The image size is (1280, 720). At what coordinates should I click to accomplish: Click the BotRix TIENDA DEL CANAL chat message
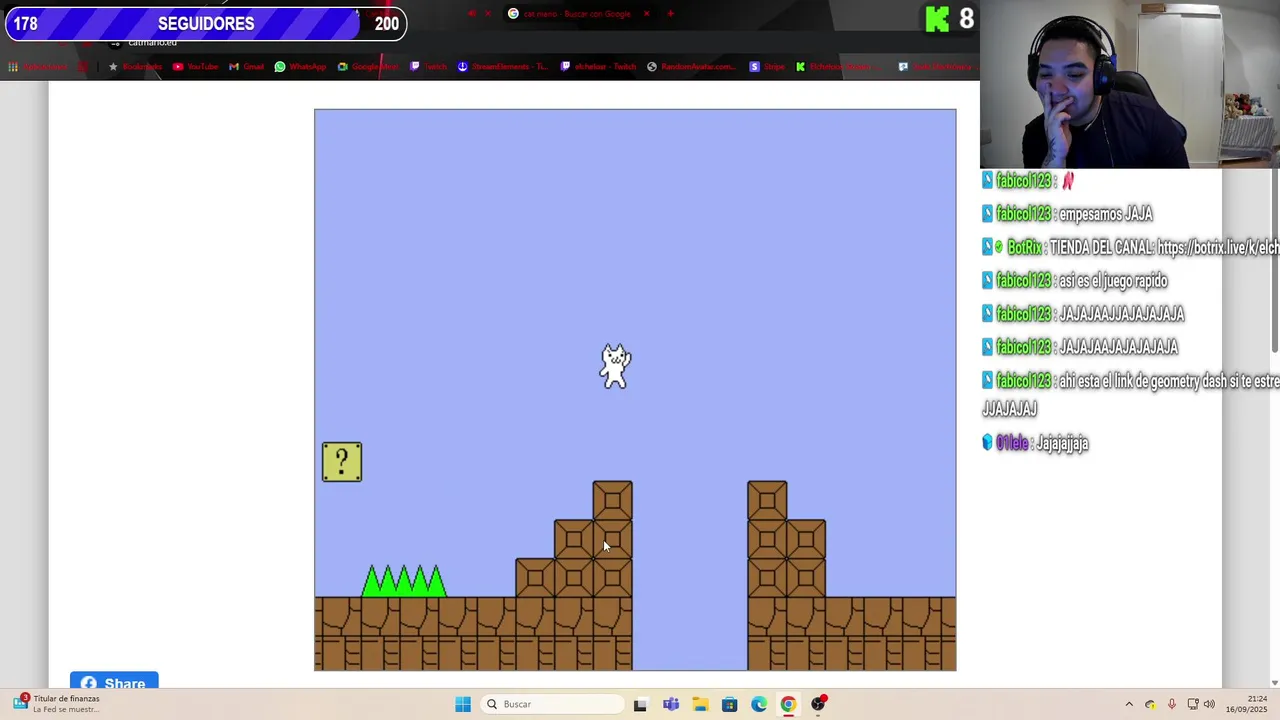[x=1130, y=247]
